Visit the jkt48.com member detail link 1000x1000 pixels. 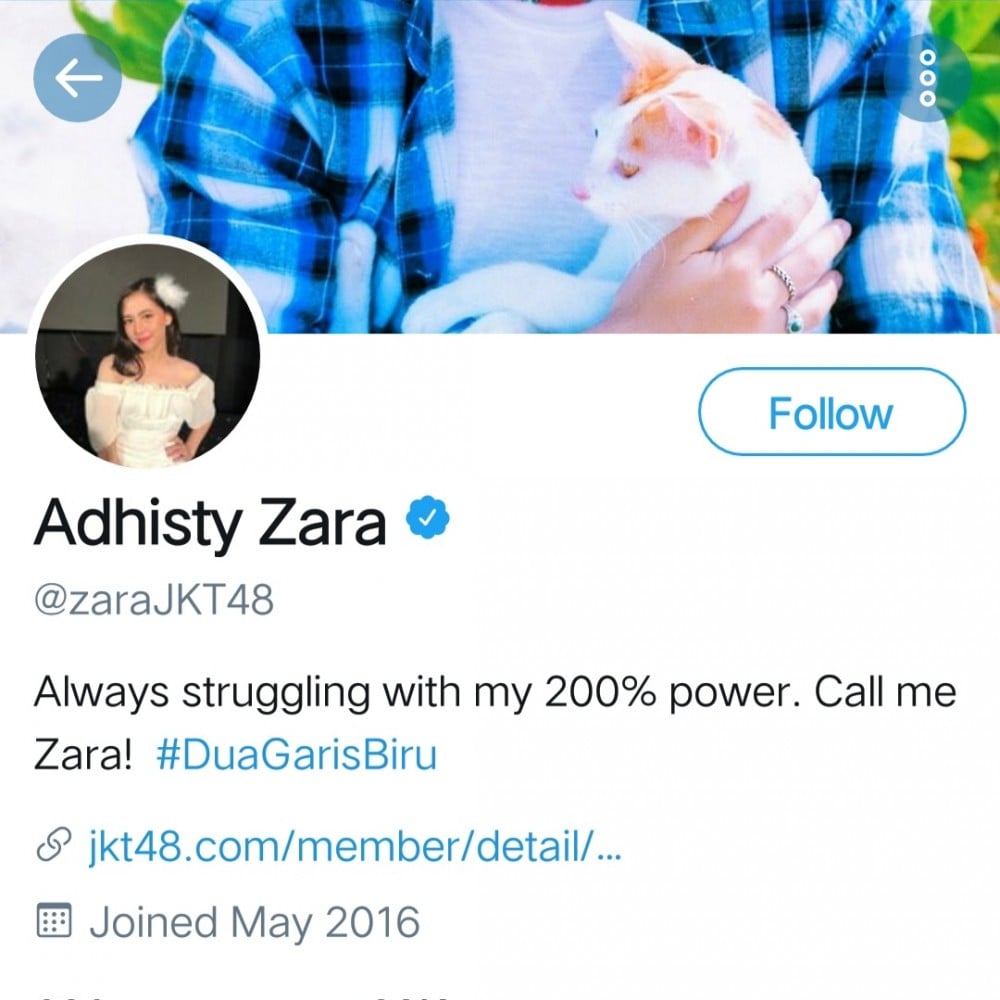click(355, 845)
